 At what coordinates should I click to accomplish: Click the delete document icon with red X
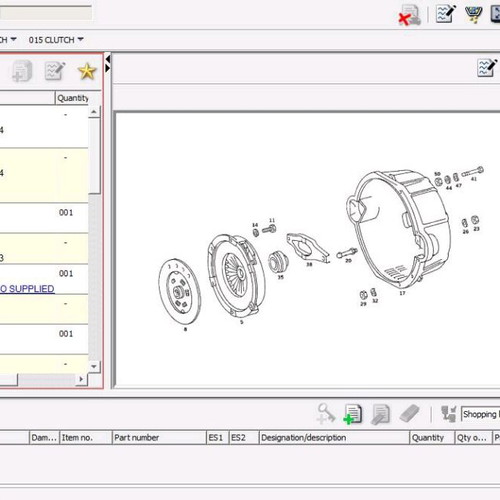(x=409, y=15)
